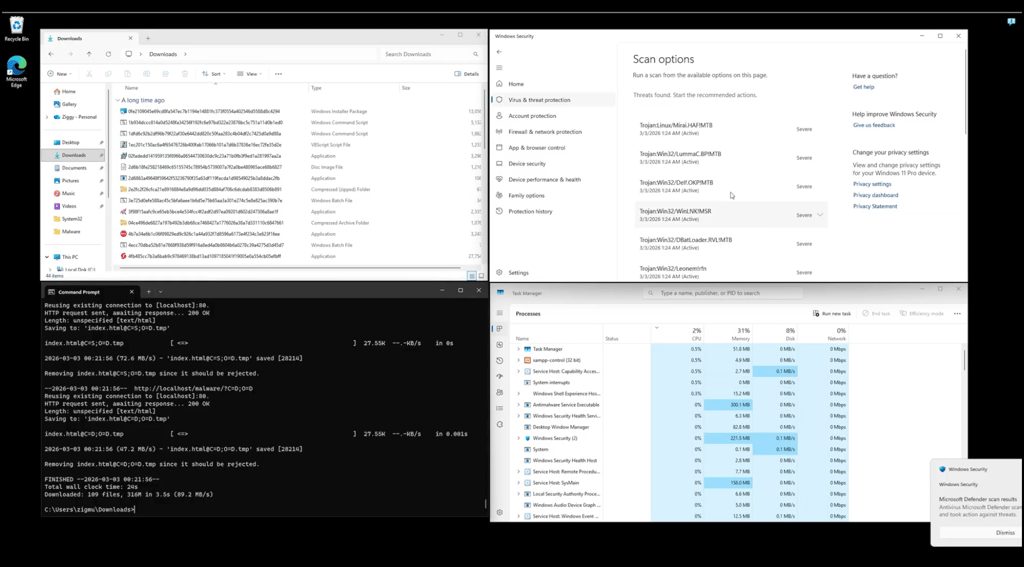Toggle the Windows Security hamburger menu
Screen dimensions: 1024x567
pyautogui.click(x=499, y=68)
